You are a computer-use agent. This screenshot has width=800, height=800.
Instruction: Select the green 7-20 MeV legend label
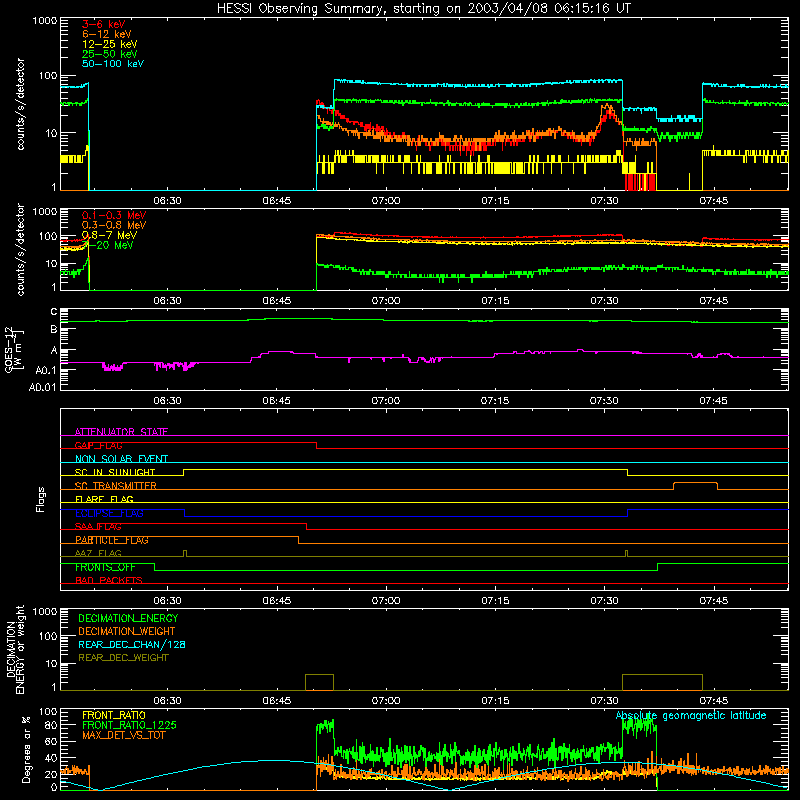pyautogui.click(x=109, y=245)
